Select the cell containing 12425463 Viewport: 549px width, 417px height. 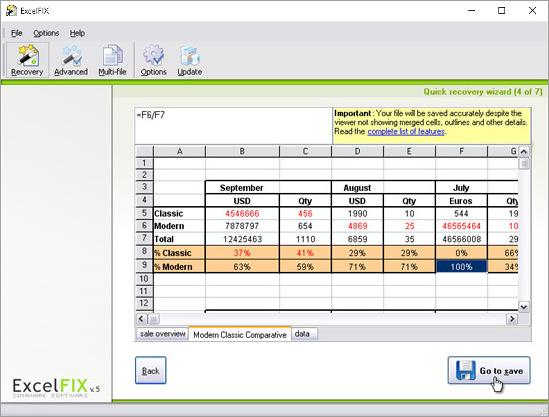click(x=242, y=239)
